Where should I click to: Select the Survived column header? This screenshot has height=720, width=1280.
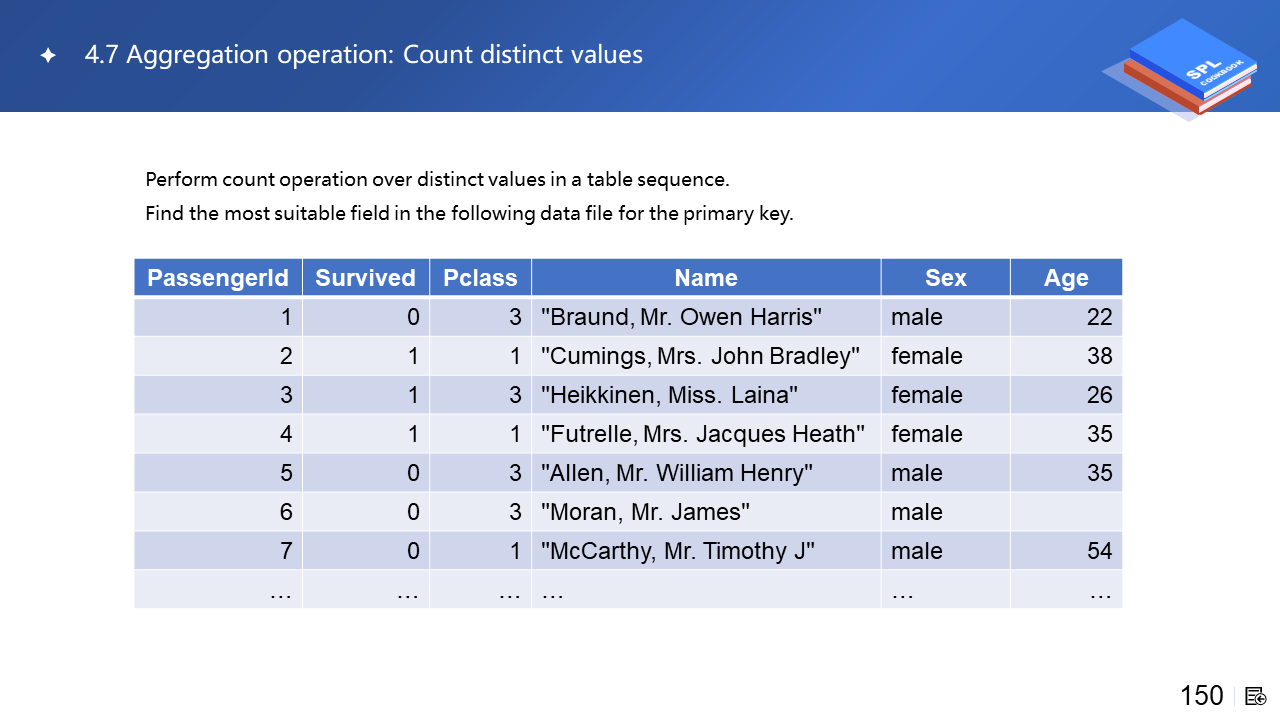[365, 278]
